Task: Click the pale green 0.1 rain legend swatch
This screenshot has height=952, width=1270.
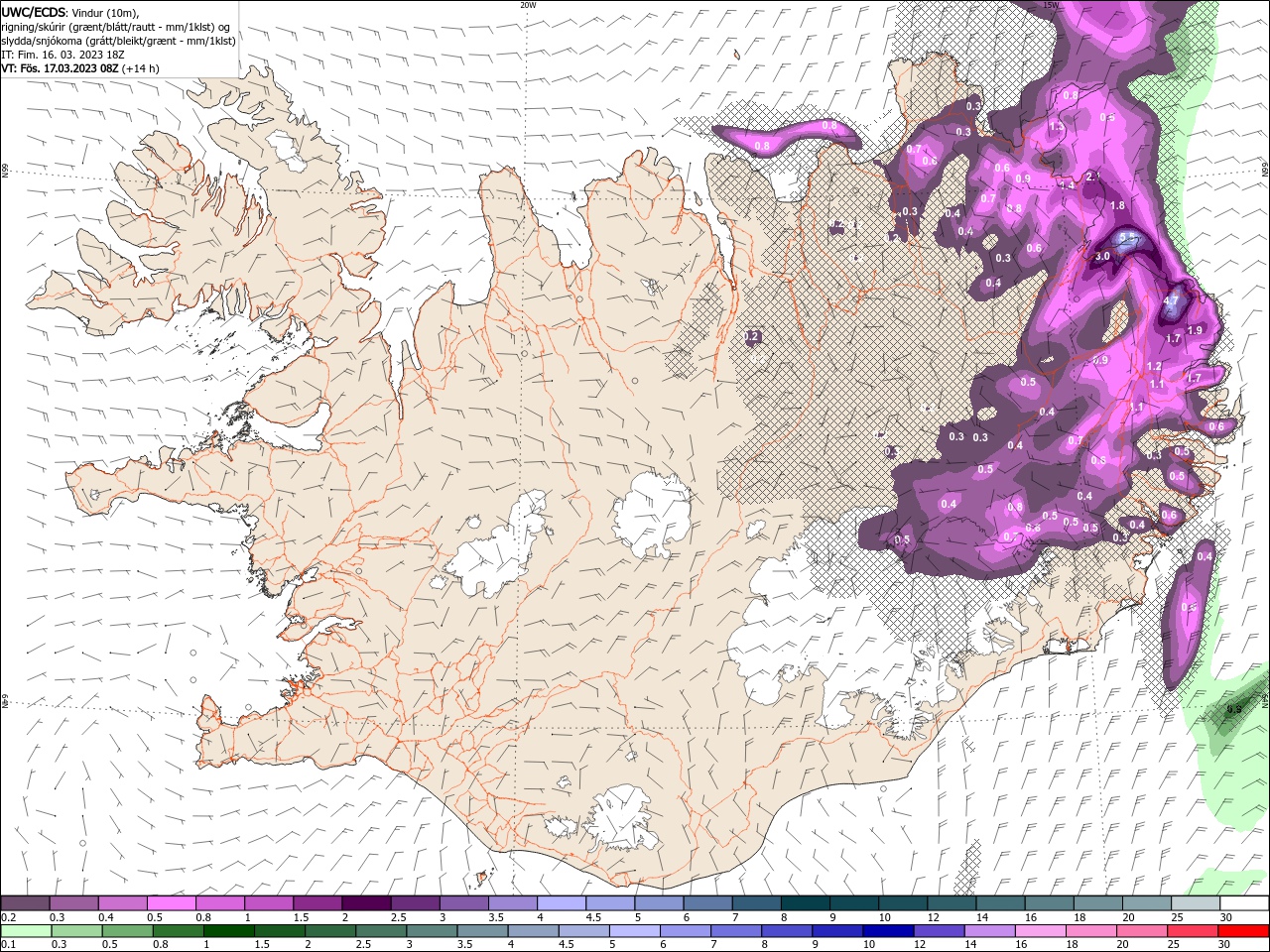Action: coord(25,931)
